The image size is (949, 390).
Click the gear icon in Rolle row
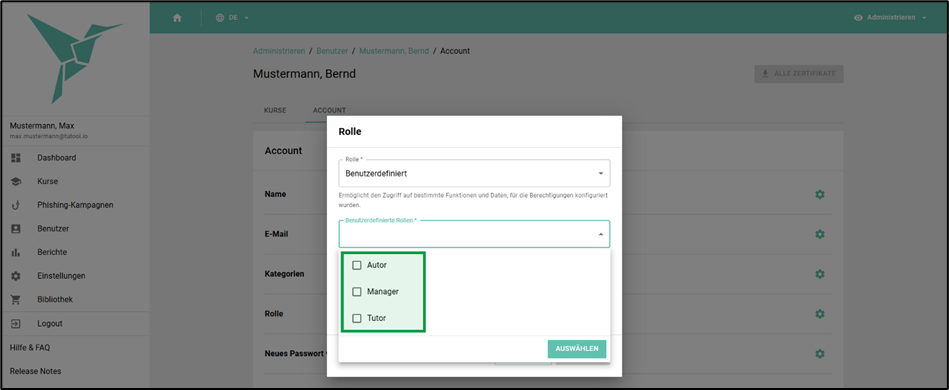click(x=819, y=314)
